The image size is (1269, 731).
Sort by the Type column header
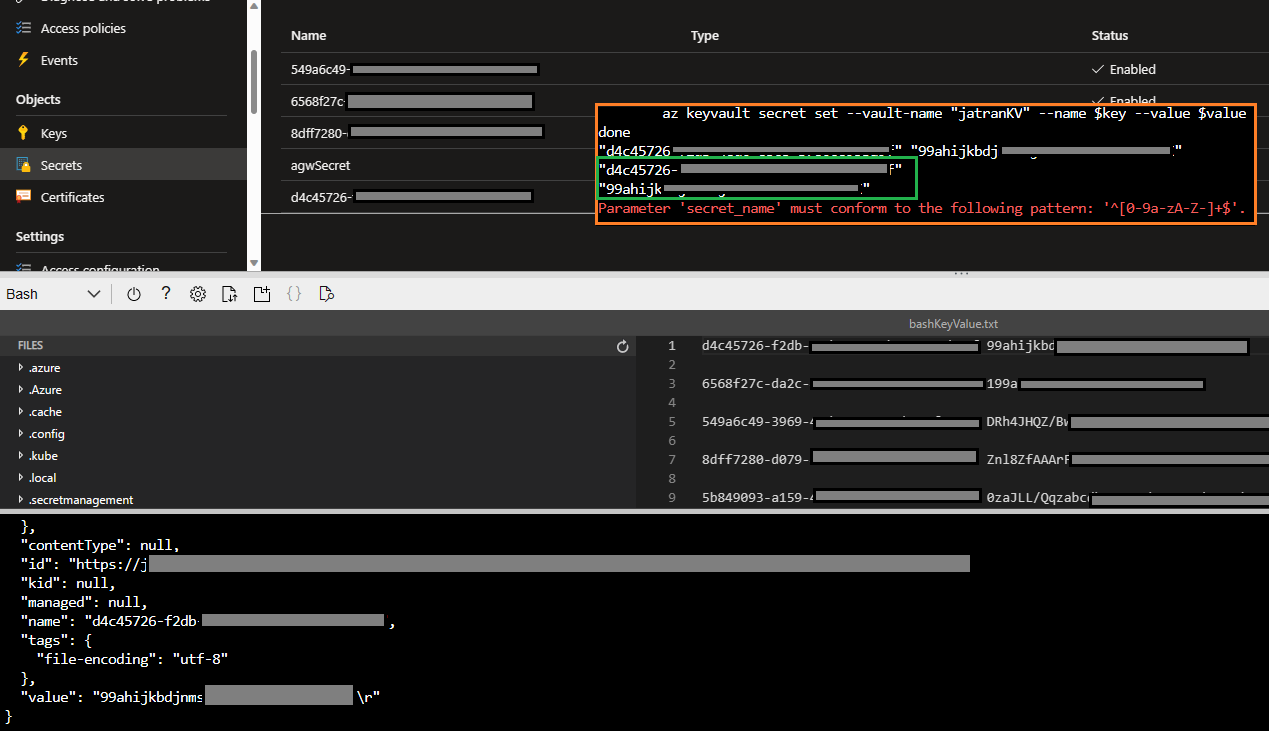pyautogui.click(x=705, y=36)
